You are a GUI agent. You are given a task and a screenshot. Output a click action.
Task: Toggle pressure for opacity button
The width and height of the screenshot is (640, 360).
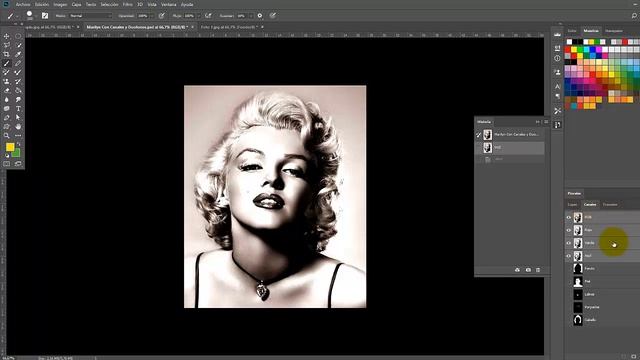162,16
